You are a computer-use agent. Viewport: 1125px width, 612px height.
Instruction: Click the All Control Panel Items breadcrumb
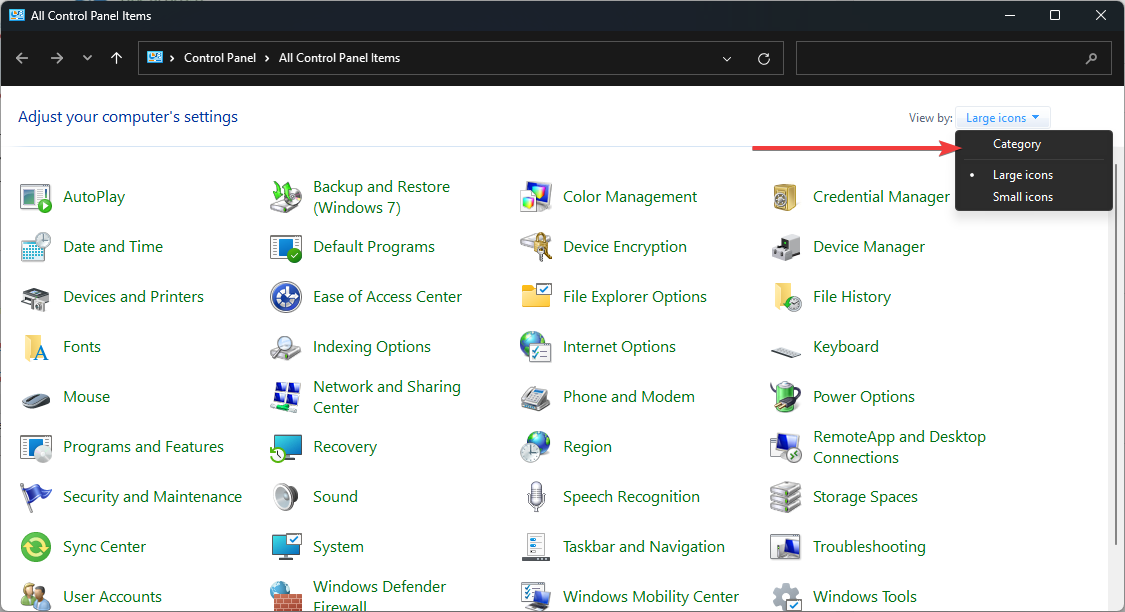339,58
